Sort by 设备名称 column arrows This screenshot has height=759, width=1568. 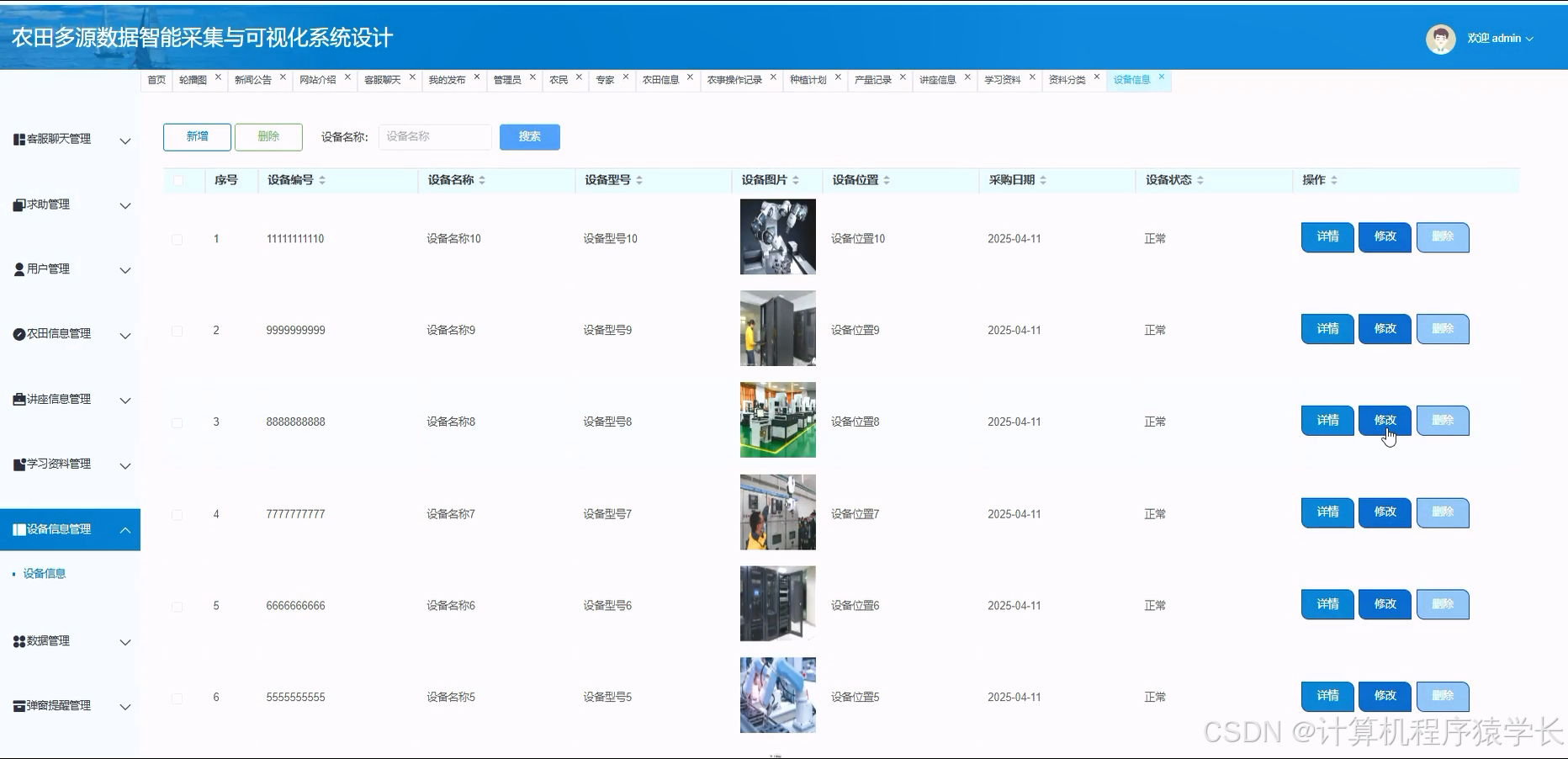482,180
